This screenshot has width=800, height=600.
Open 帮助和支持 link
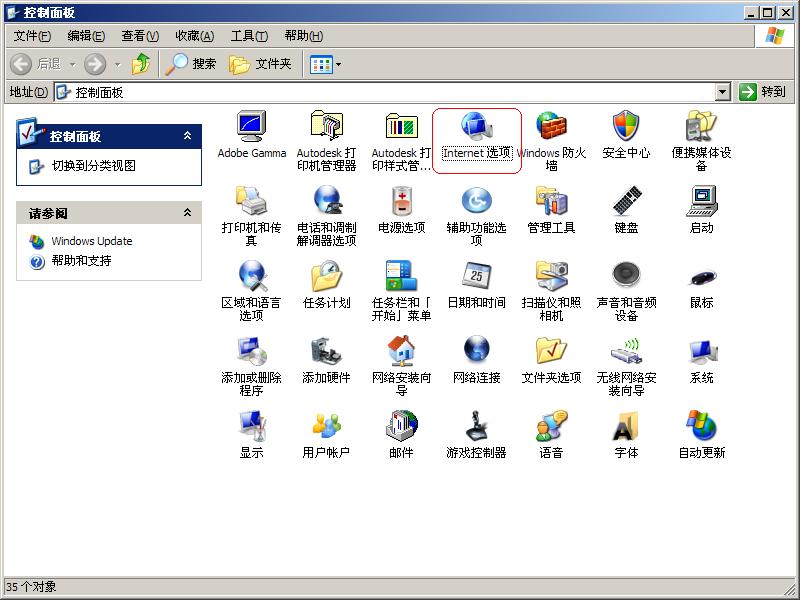click(82, 261)
